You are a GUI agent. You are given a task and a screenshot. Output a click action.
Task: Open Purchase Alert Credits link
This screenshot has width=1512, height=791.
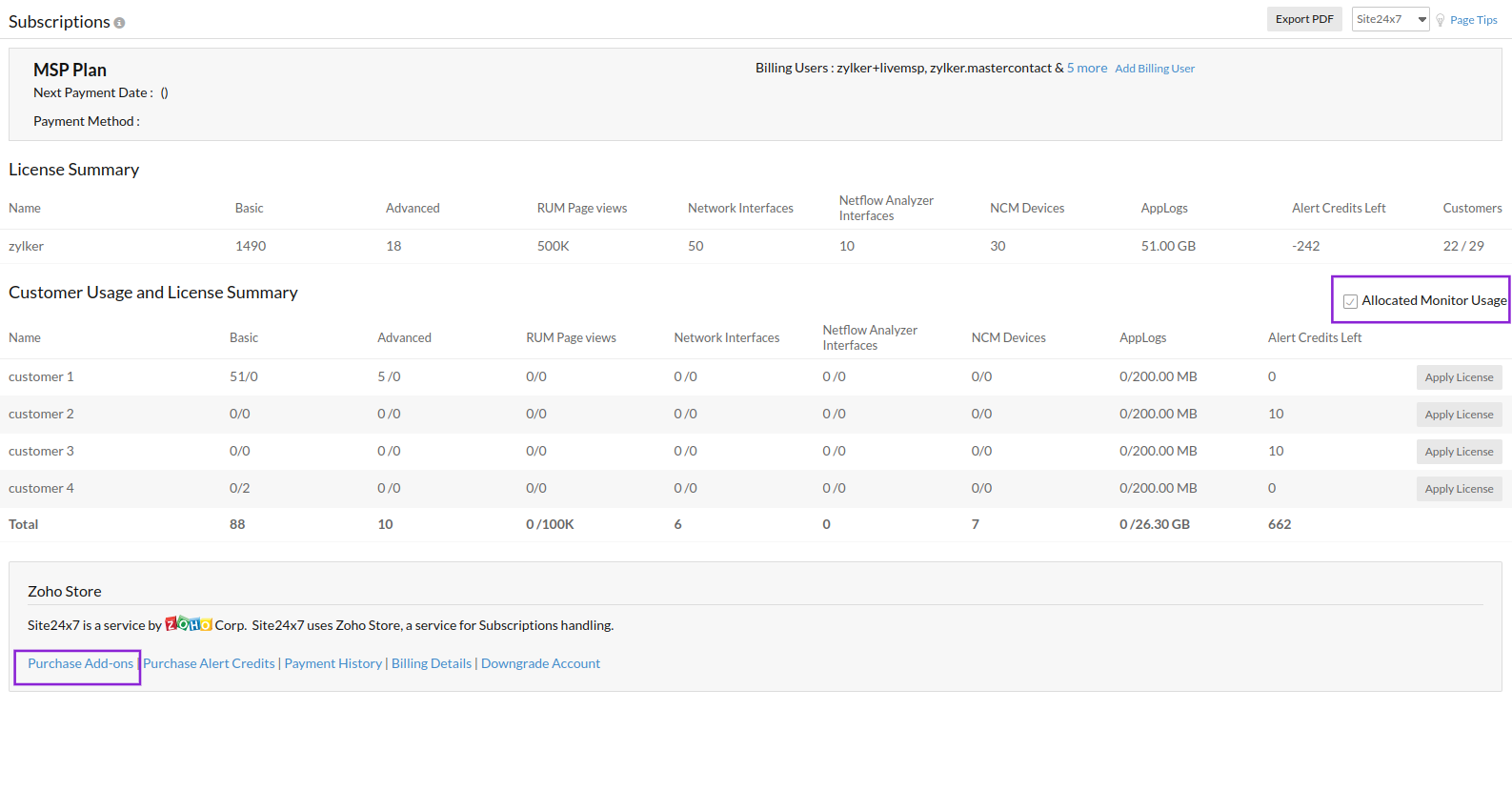pyautogui.click(x=209, y=663)
